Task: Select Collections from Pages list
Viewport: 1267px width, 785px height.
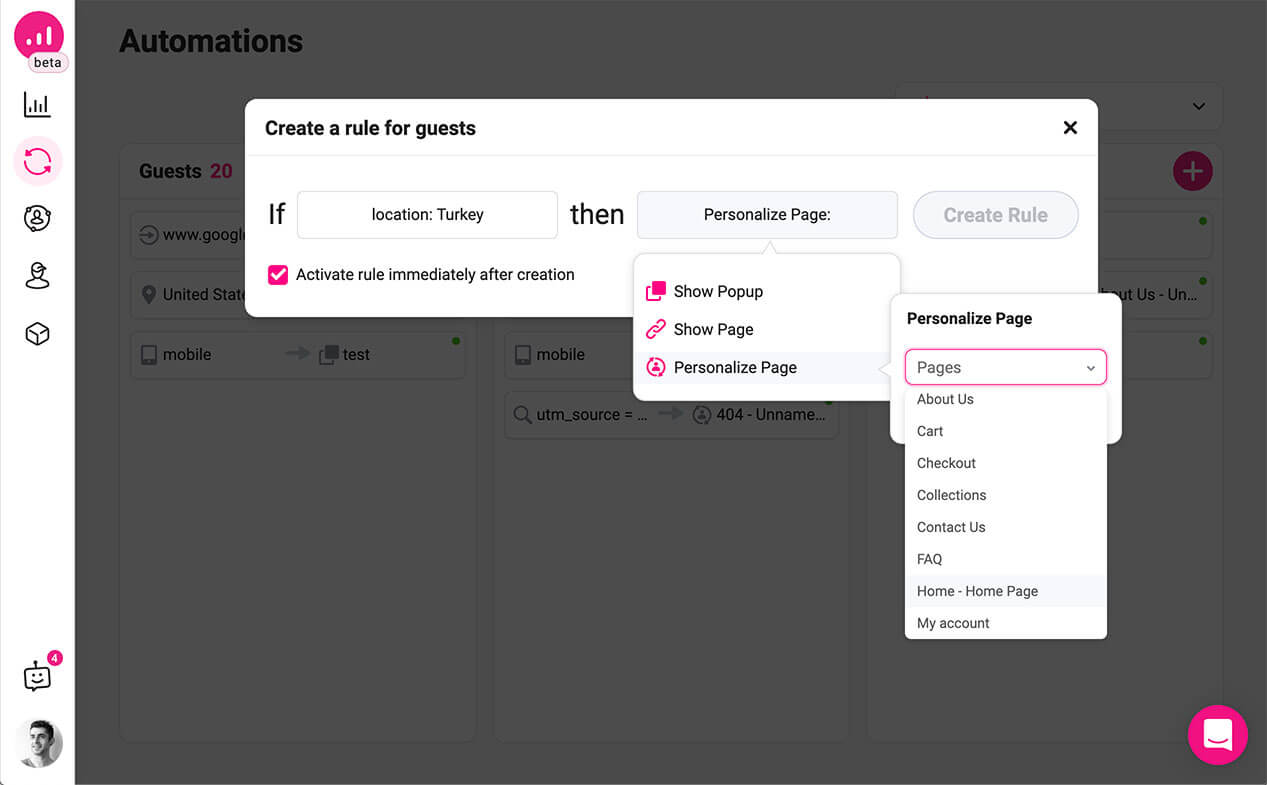Action: coord(1006,495)
